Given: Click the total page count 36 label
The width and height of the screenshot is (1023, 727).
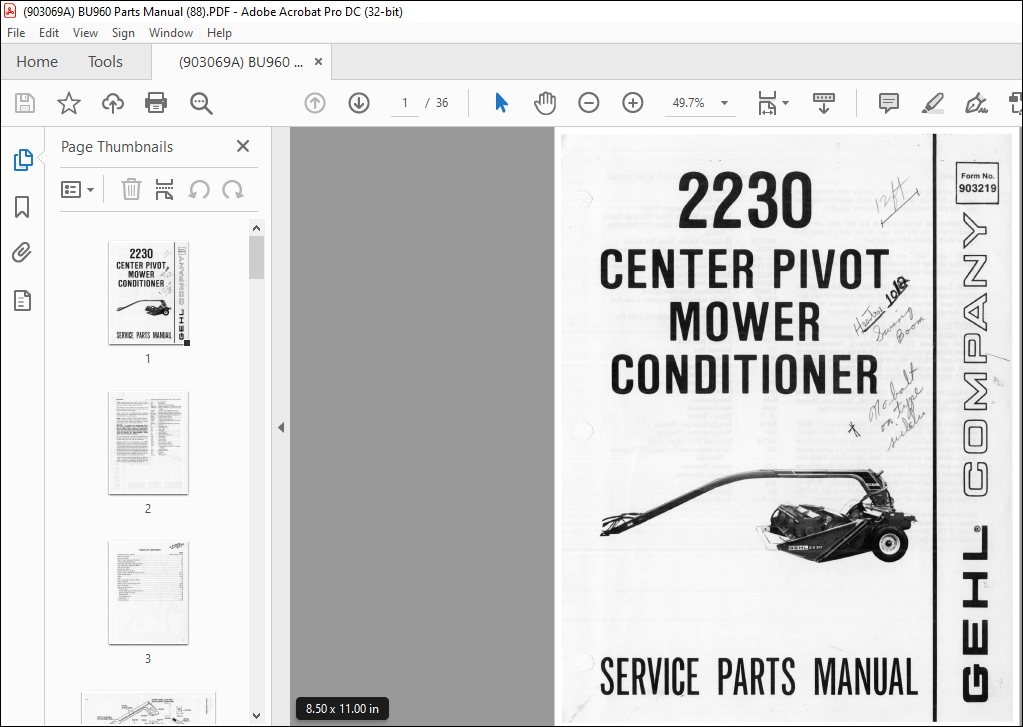Looking at the screenshot, I should click(x=442, y=103).
